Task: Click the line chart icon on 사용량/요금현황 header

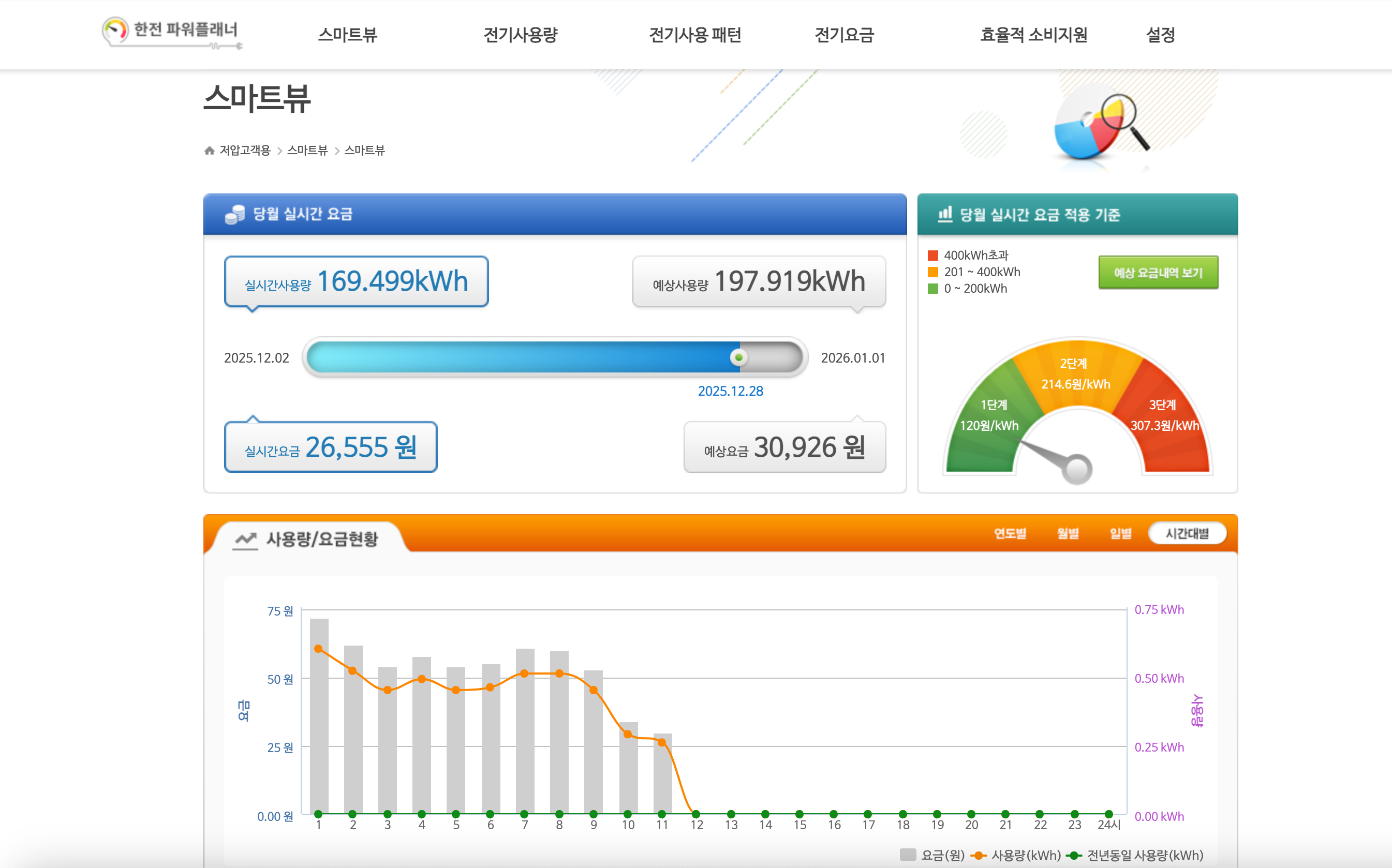Action: pyautogui.click(x=246, y=539)
